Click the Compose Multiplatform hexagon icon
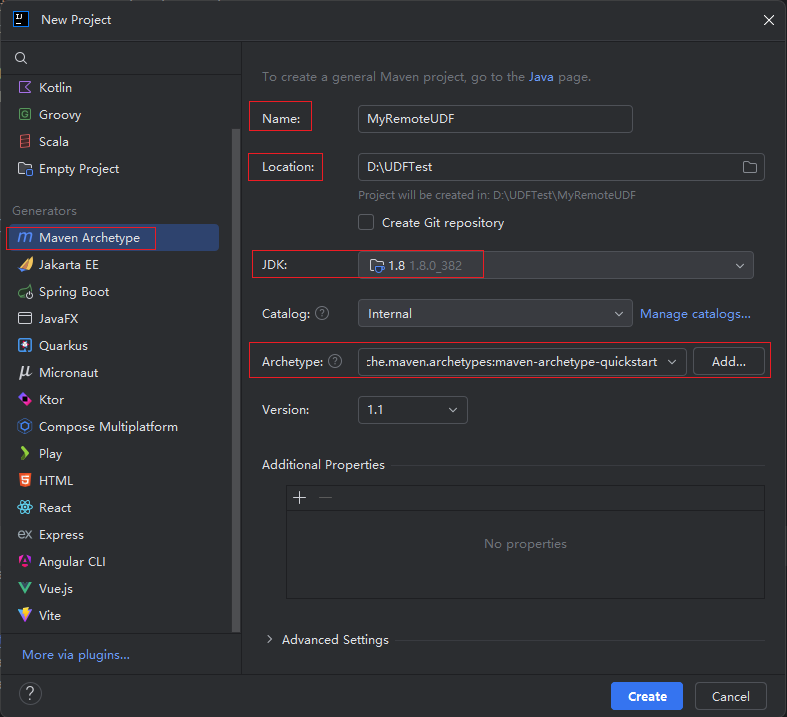The width and height of the screenshot is (787, 717). pos(25,426)
